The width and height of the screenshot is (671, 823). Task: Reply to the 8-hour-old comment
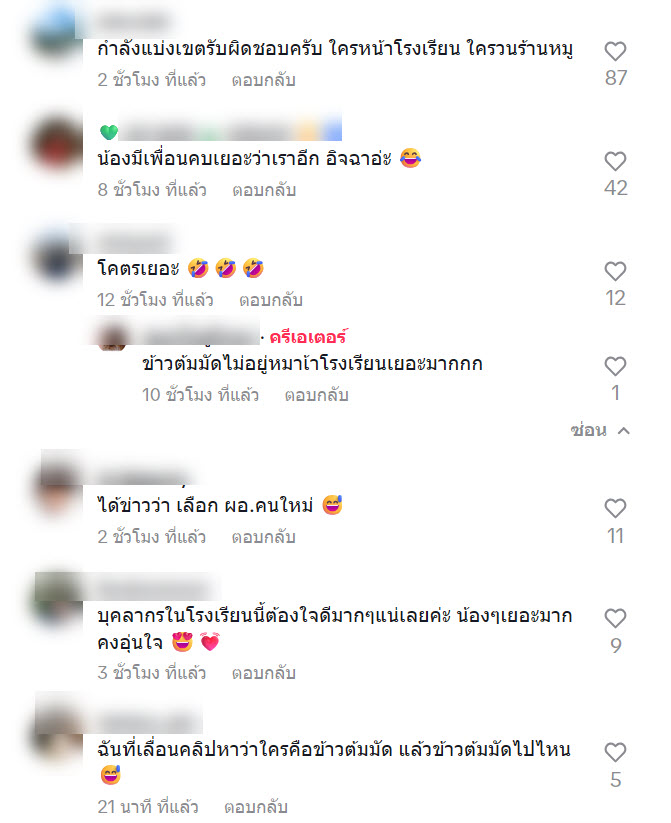[264, 190]
